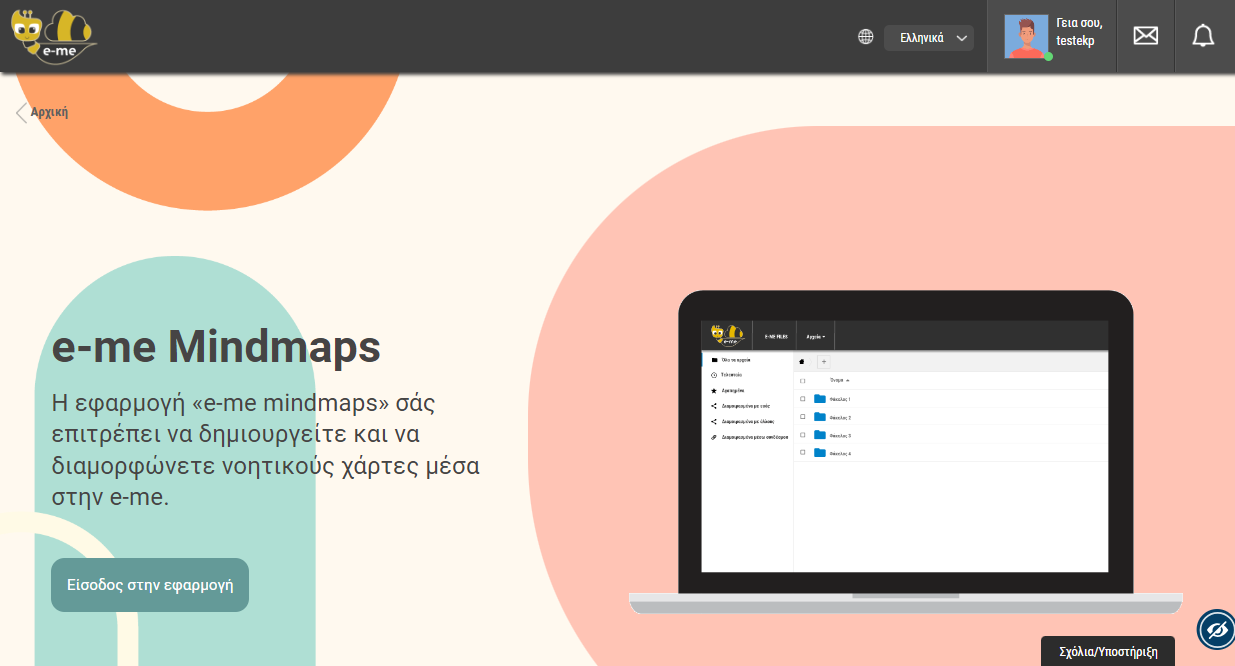
Task: Open the Σχόλια/Υποστήριξη feedback button
Action: coord(1108,651)
